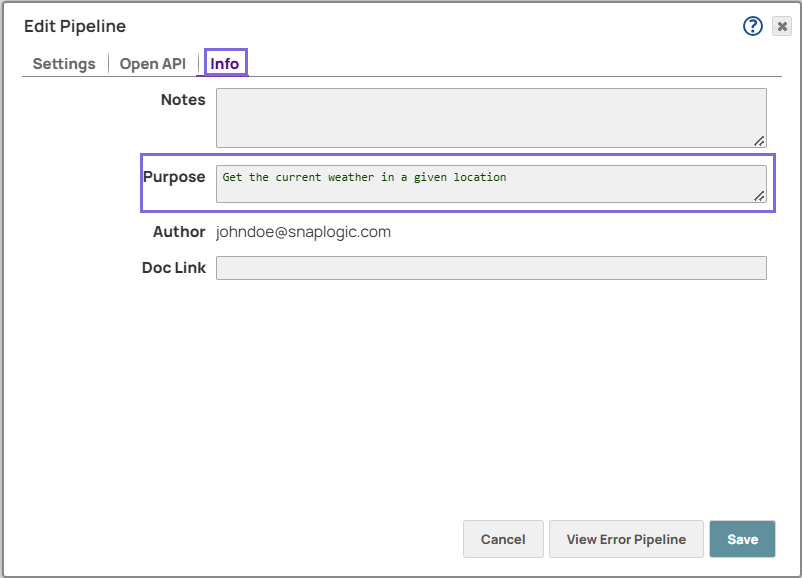Click the empty Doc Link field
The width and height of the screenshot is (802, 578).
tap(491, 267)
